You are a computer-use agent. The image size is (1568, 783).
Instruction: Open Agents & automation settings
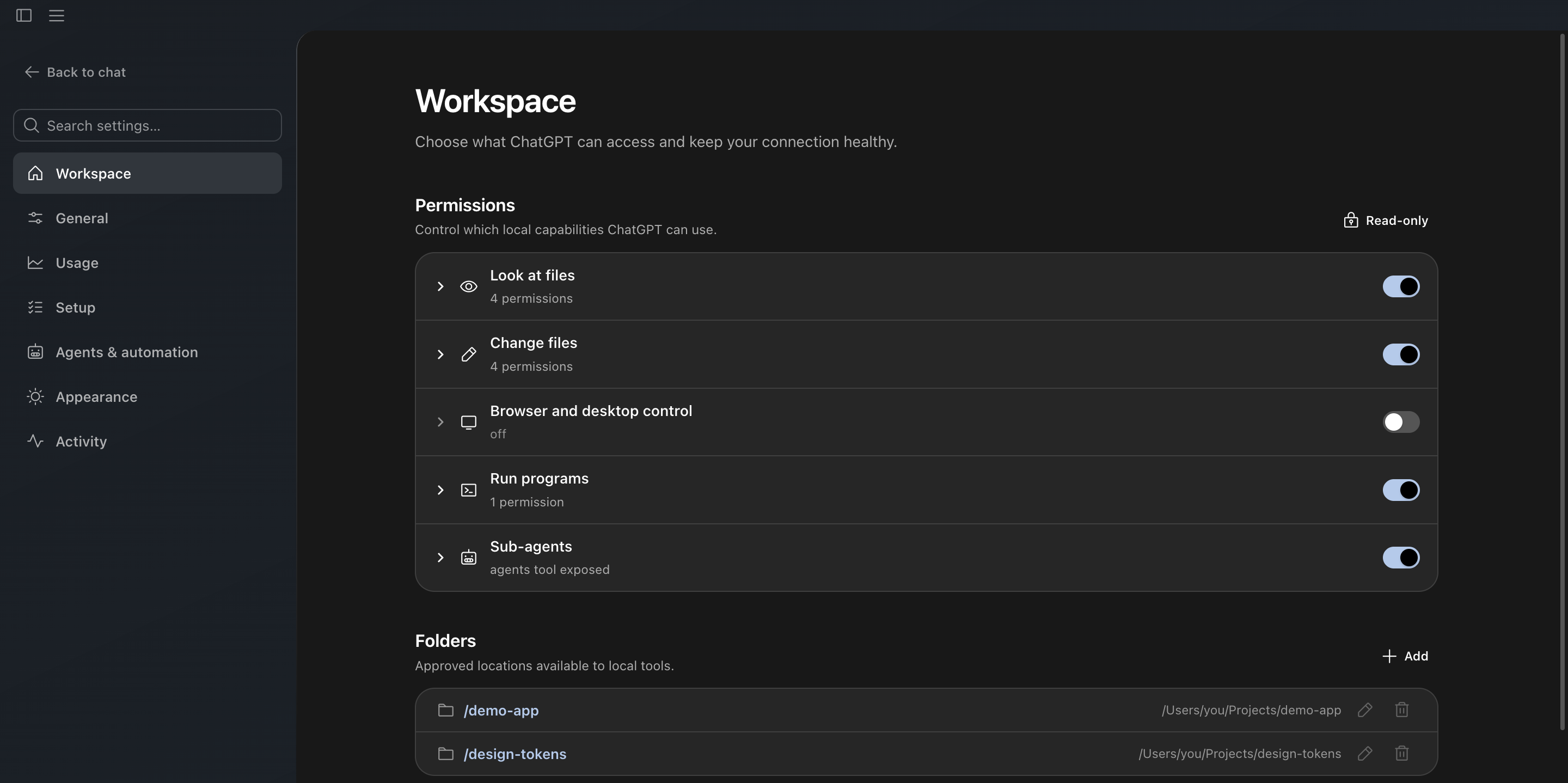coord(148,352)
